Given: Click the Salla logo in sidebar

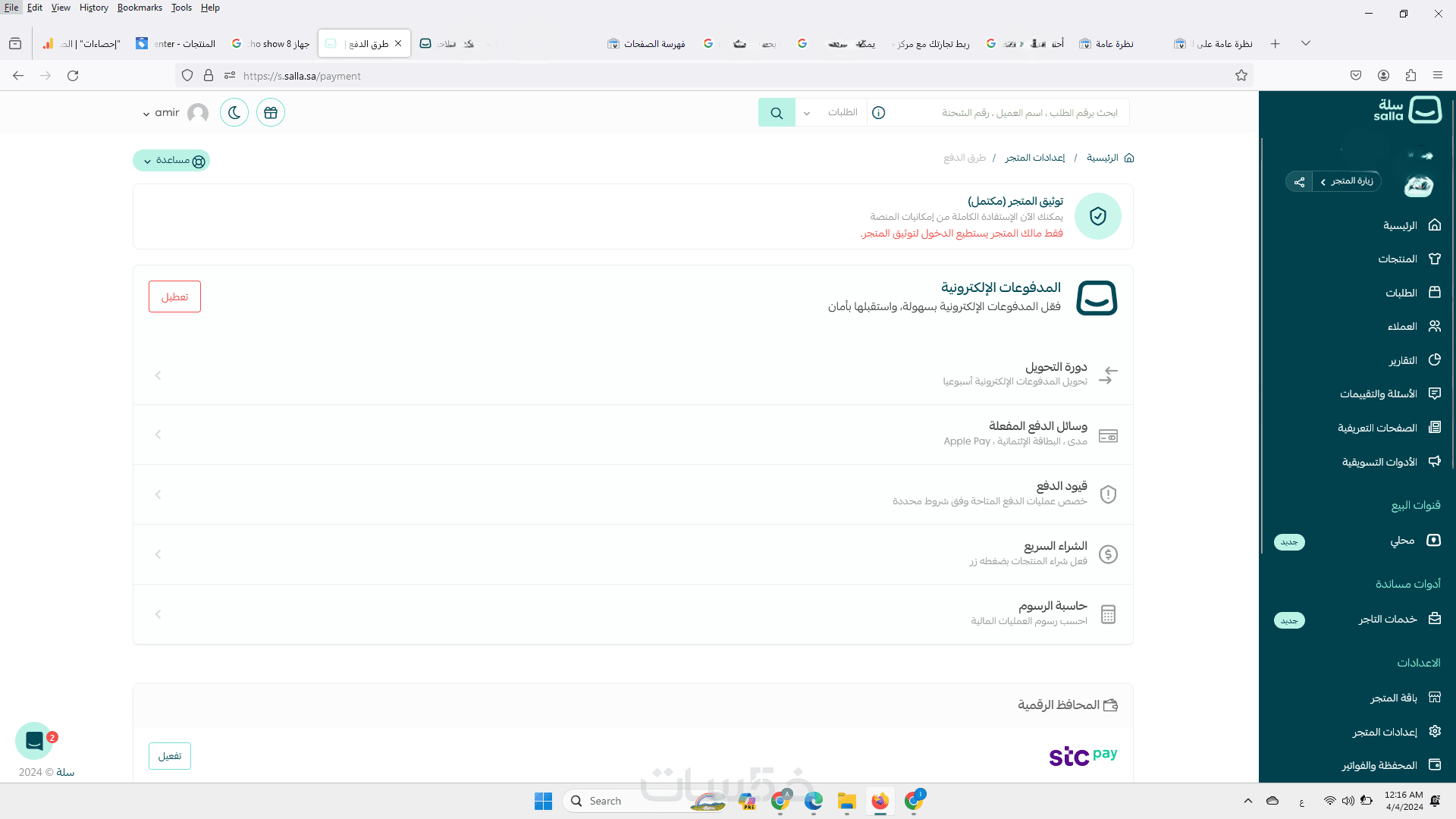Looking at the screenshot, I should [x=1407, y=110].
